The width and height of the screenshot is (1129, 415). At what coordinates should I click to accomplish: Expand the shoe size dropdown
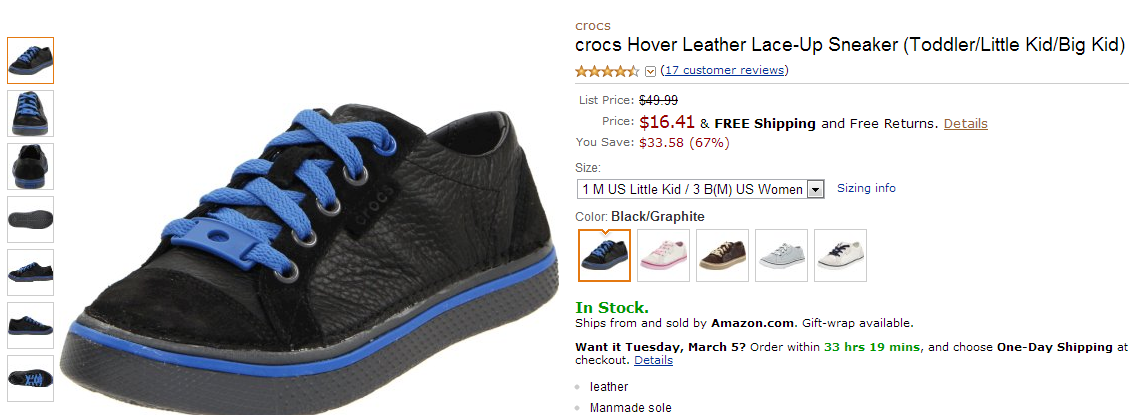[815, 189]
